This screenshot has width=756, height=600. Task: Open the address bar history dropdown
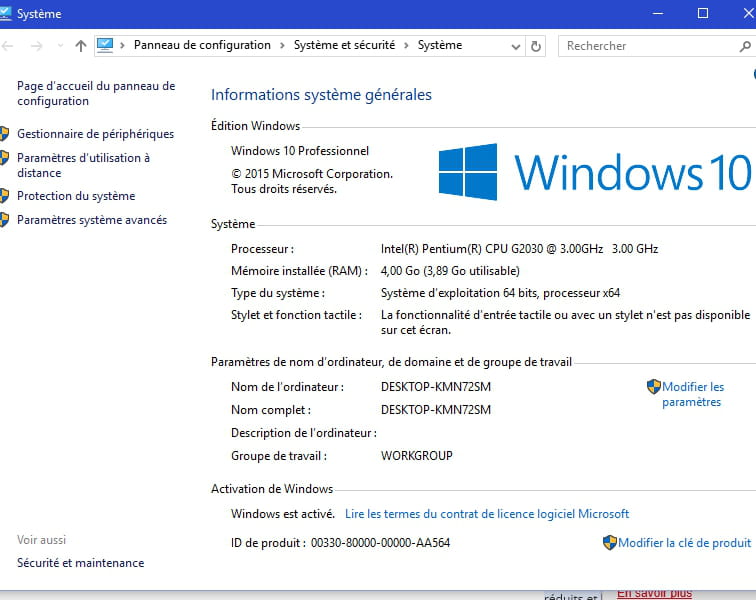(x=515, y=47)
